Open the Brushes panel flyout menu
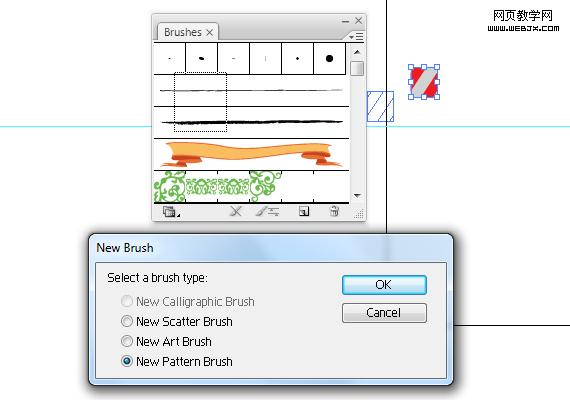The height and width of the screenshot is (400, 570). 356,36
